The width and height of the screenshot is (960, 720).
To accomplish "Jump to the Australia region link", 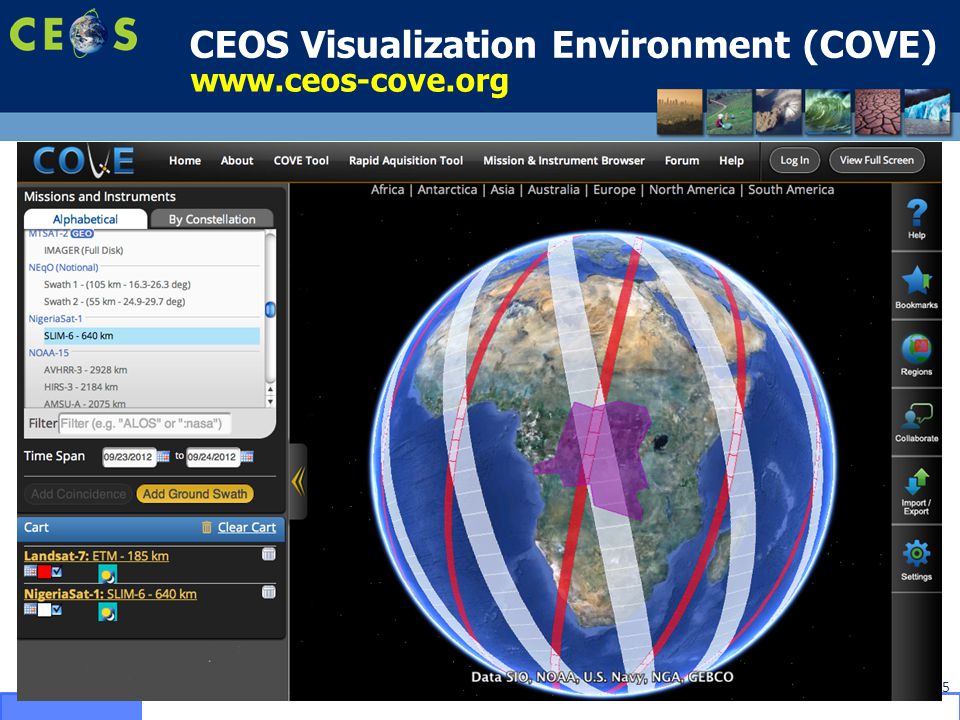I will click(553, 190).
